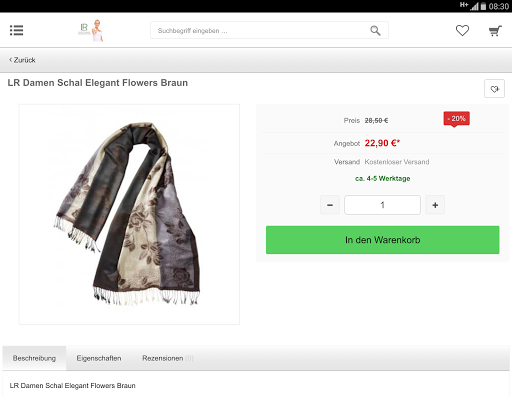
Task: Click the scarf product image
Action: pos(129,214)
